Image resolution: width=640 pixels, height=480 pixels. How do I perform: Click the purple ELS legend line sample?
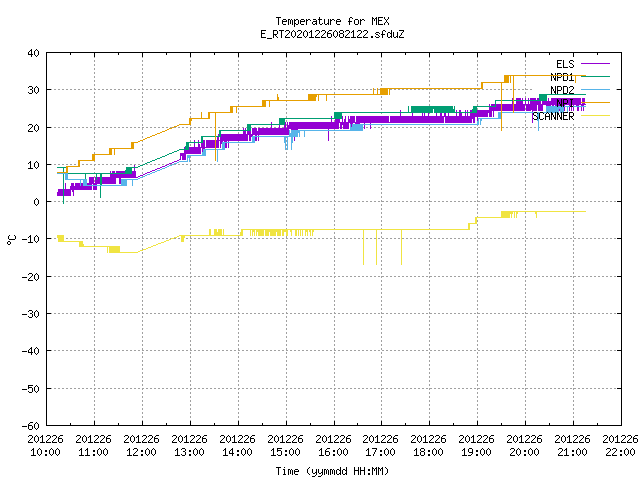(596, 64)
